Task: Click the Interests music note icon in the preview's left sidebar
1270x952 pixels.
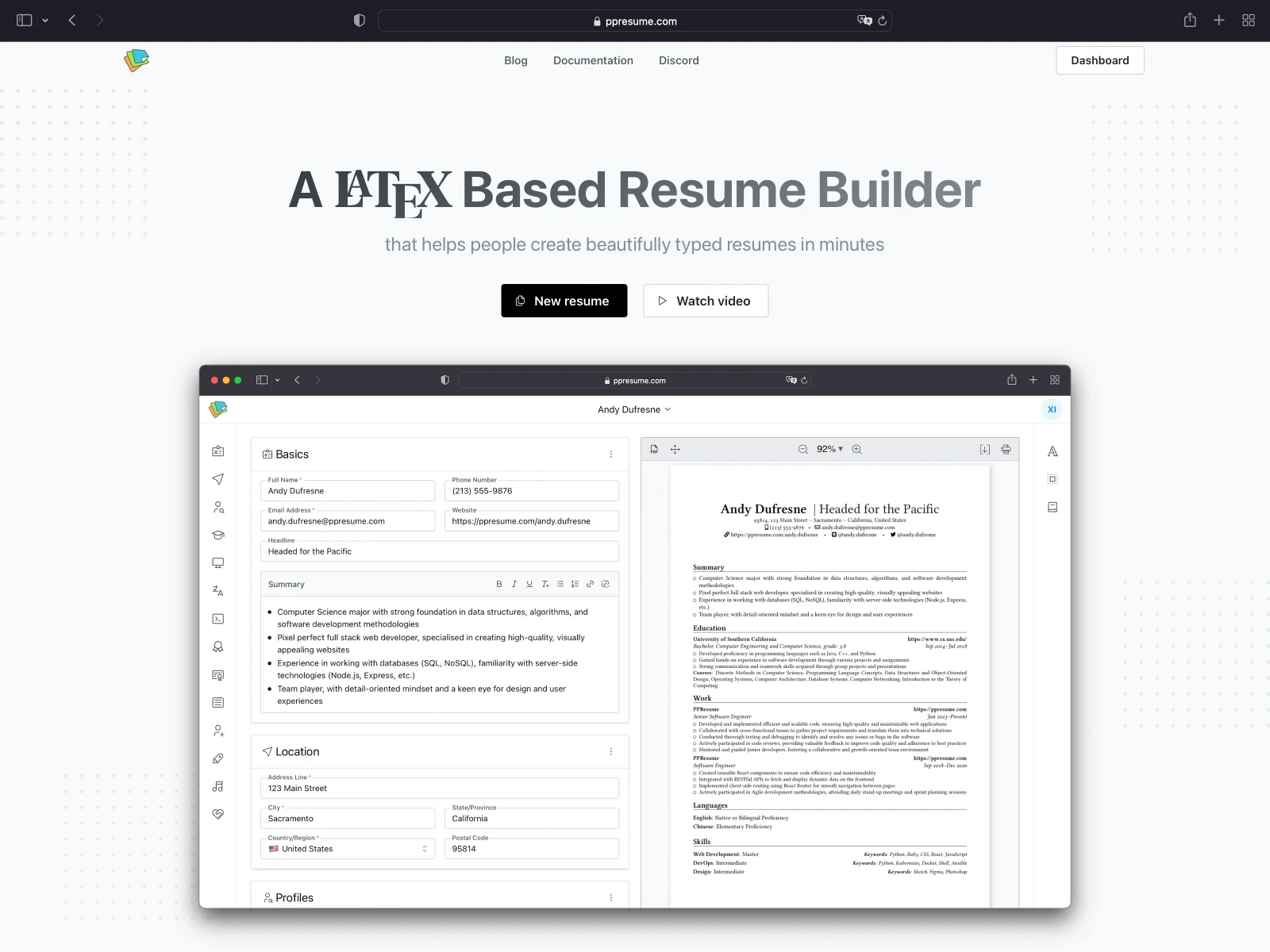Action: pyautogui.click(x=218, y=786)
